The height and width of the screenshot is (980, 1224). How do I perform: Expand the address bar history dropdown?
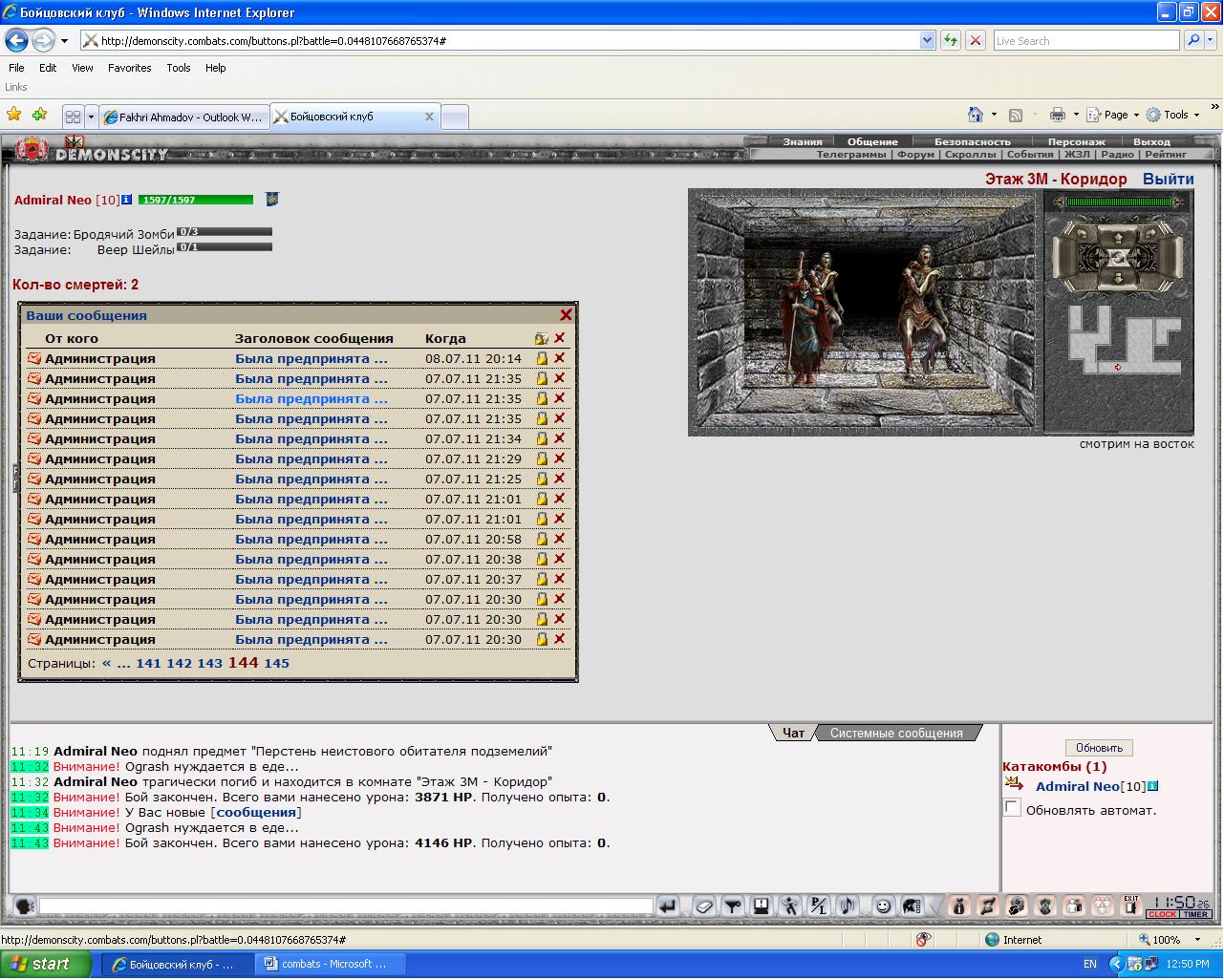coord(927,40)
